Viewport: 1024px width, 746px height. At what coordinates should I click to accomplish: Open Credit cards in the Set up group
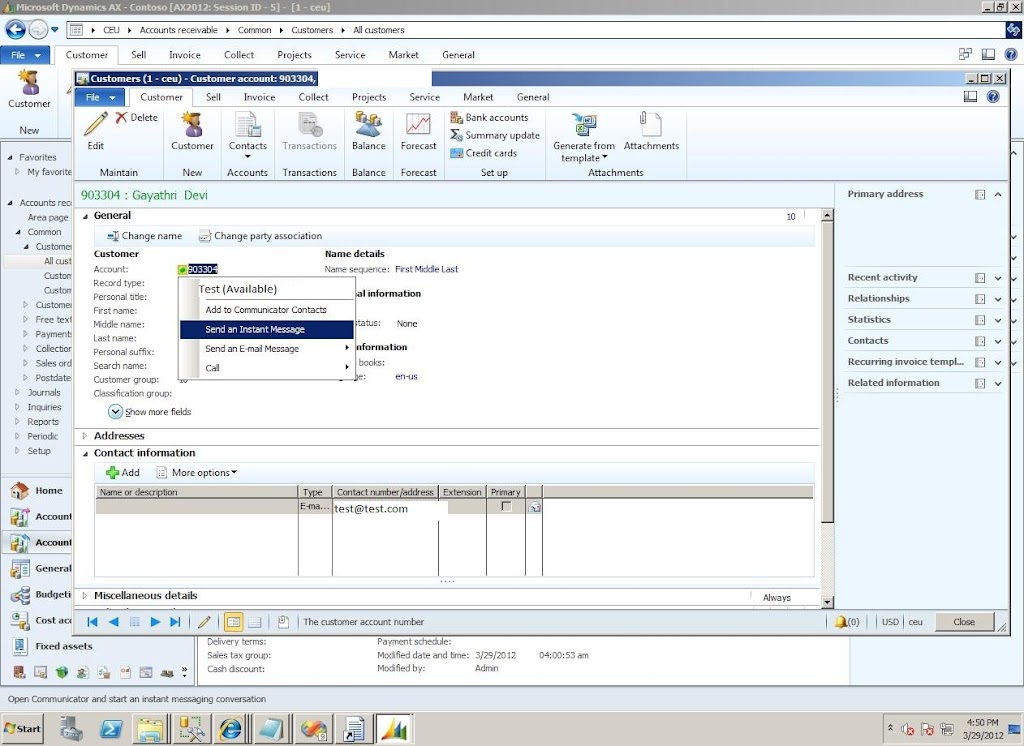(x=483, y=153)
